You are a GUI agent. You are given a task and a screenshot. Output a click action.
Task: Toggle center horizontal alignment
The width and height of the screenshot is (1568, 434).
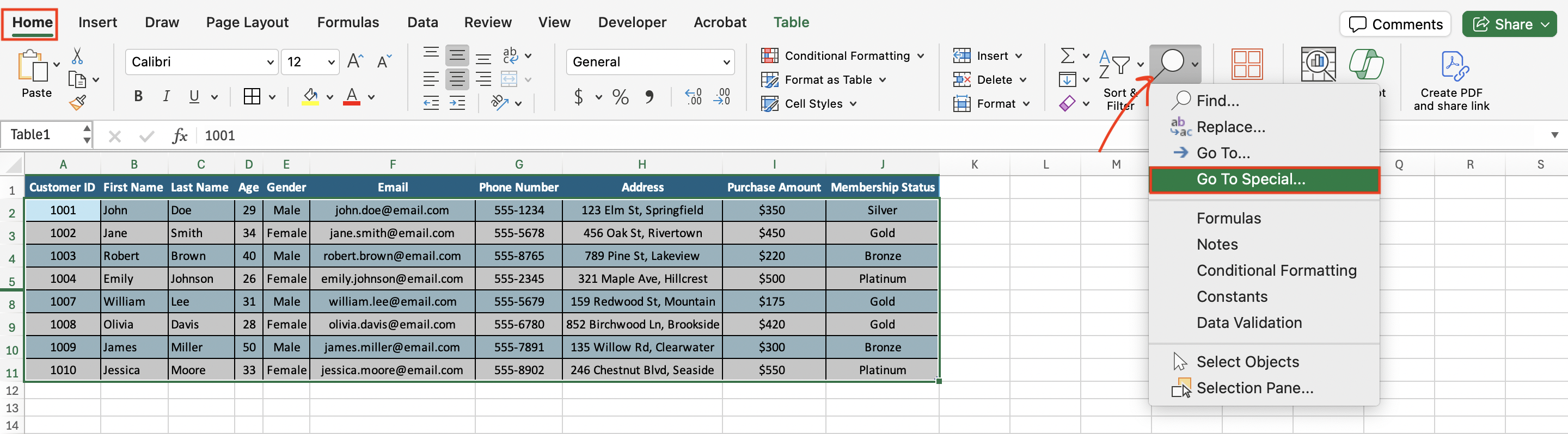(x=457, y=79)
